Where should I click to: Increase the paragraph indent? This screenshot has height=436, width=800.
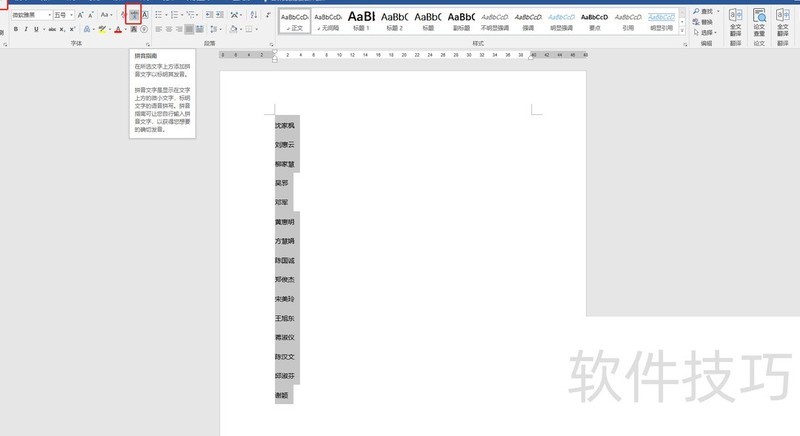(x=220, y=15)
